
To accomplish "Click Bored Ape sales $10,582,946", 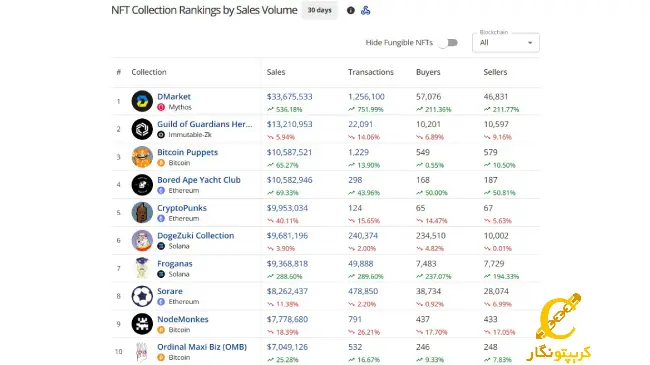I will point(289,180).
